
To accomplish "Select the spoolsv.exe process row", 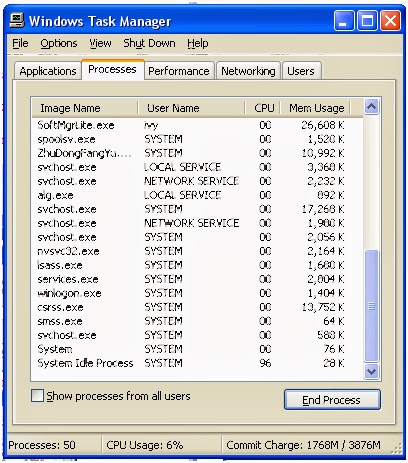I will point(197,139).
